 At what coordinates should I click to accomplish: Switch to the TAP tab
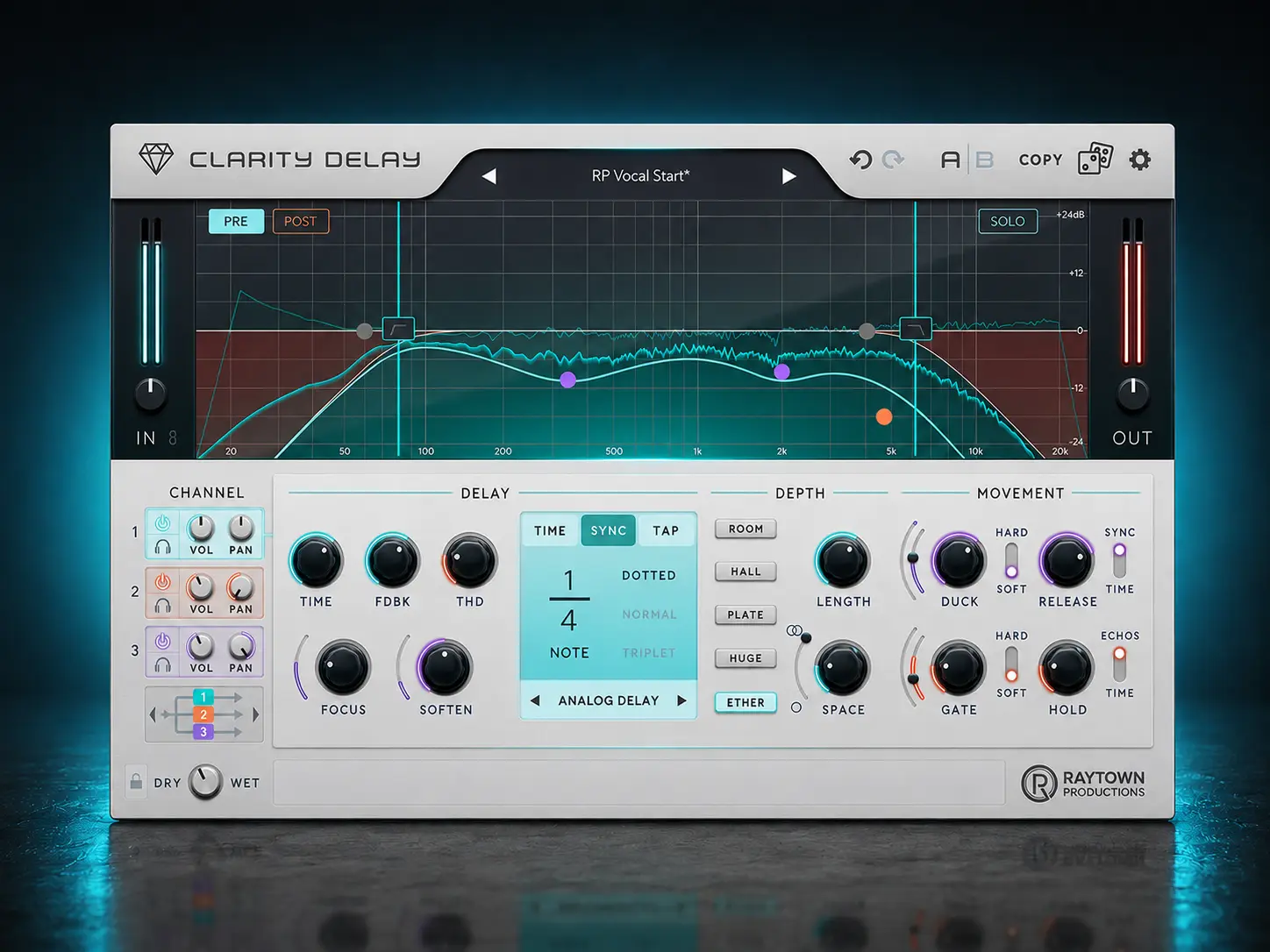coord(666,530)
